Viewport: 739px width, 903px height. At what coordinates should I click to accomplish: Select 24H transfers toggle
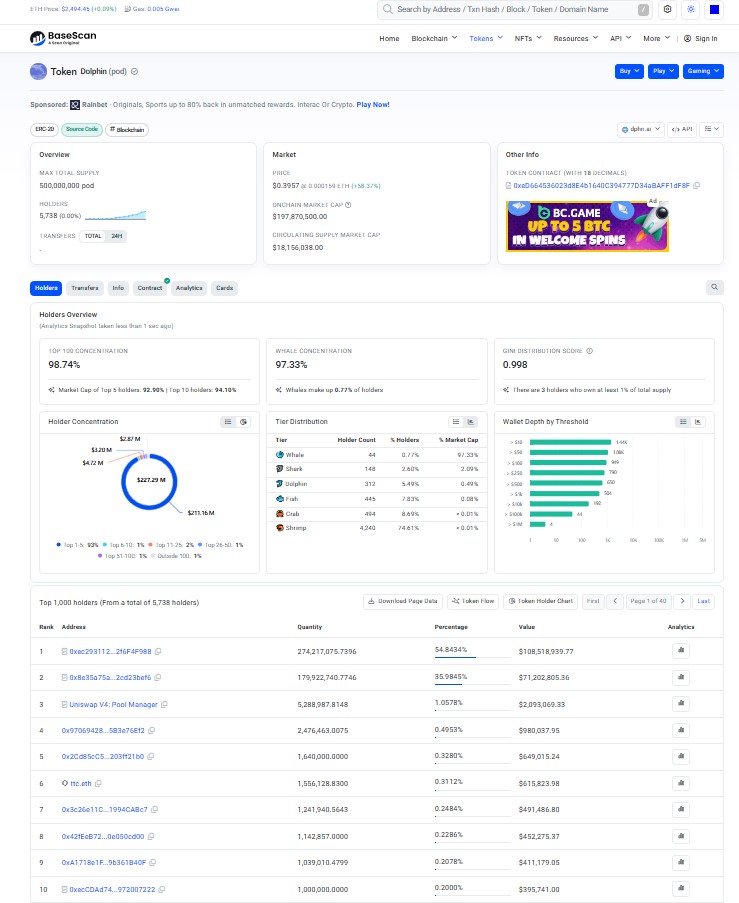click(116, 236)
